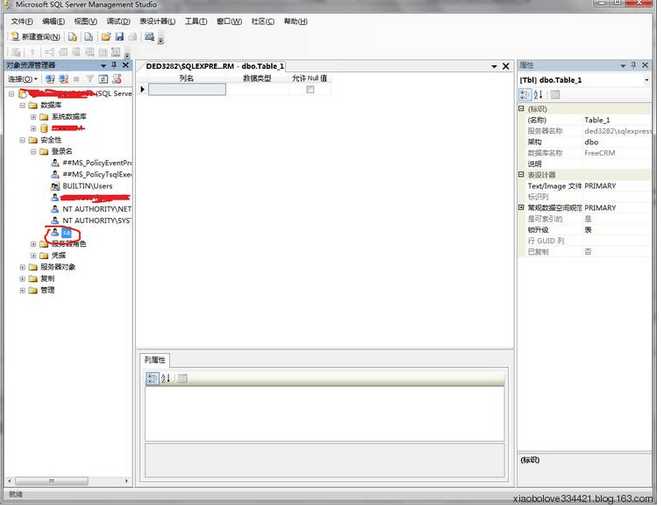Open the 属性 panel window position dropdown arrow
Screen dimensions: 661x506
623,65
